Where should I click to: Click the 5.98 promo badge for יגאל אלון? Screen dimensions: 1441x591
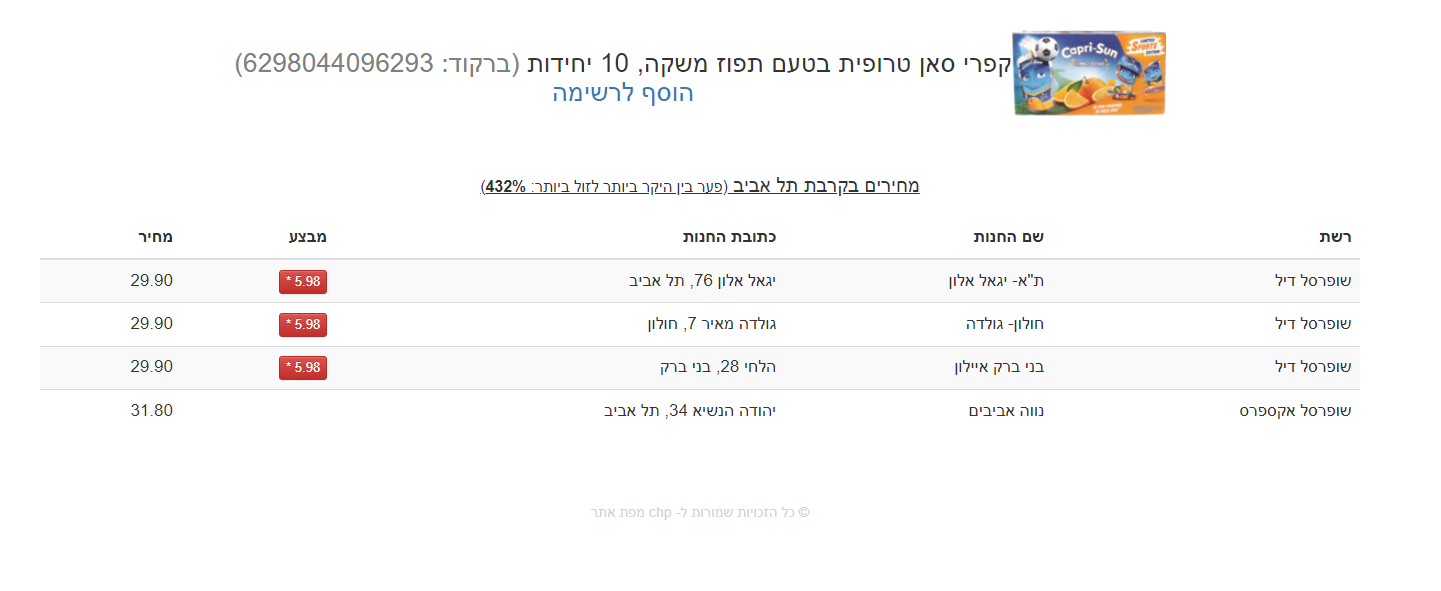click(x=303, y=282)
